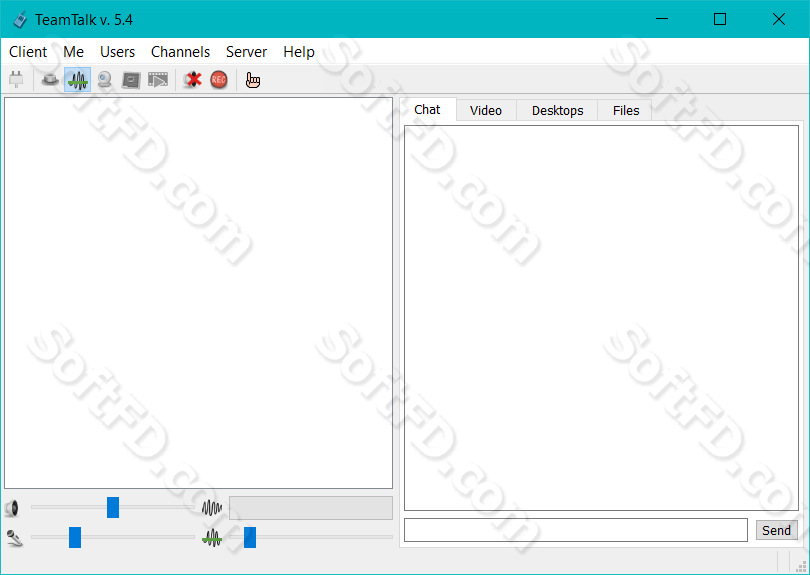This screenshot has width=810, height=575.
Task: Click the connect plug icon in toolbar
Action: [x=17, y=80]
